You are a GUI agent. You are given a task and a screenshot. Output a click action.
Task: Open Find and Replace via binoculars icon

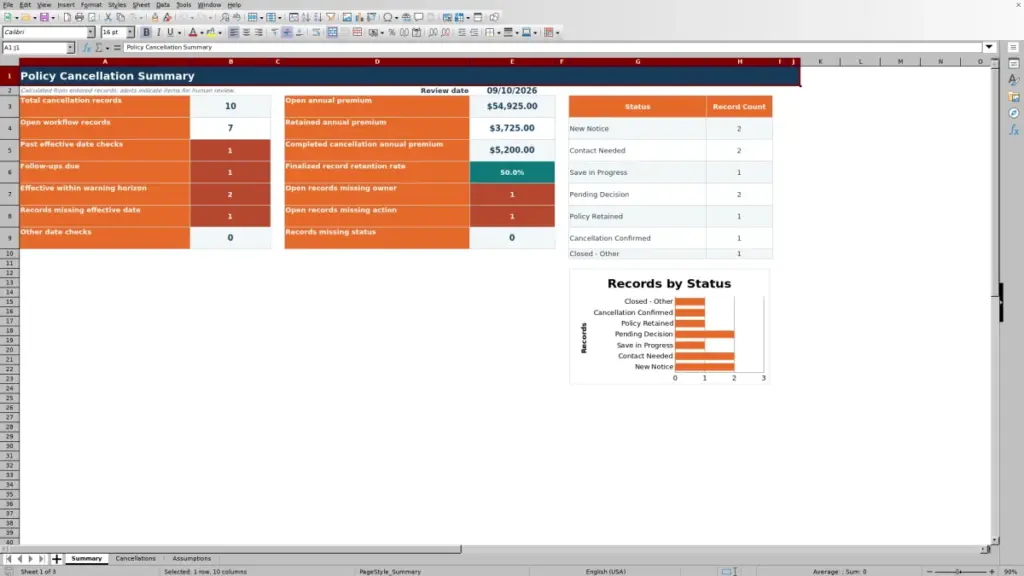click(225, 17)
